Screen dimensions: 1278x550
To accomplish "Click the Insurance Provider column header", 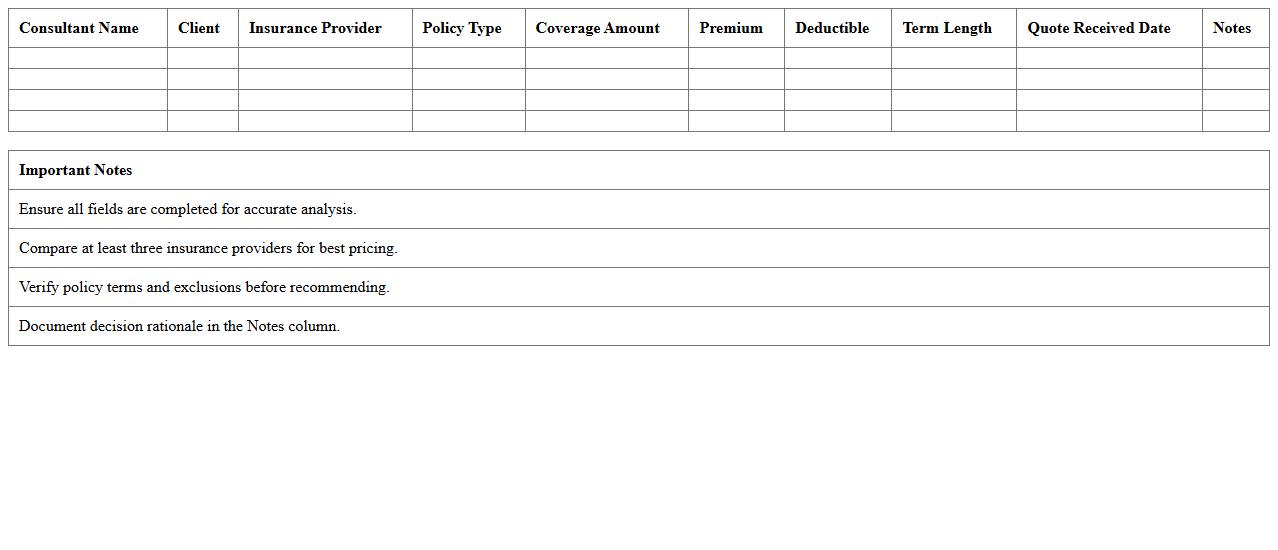I will 325,28.
